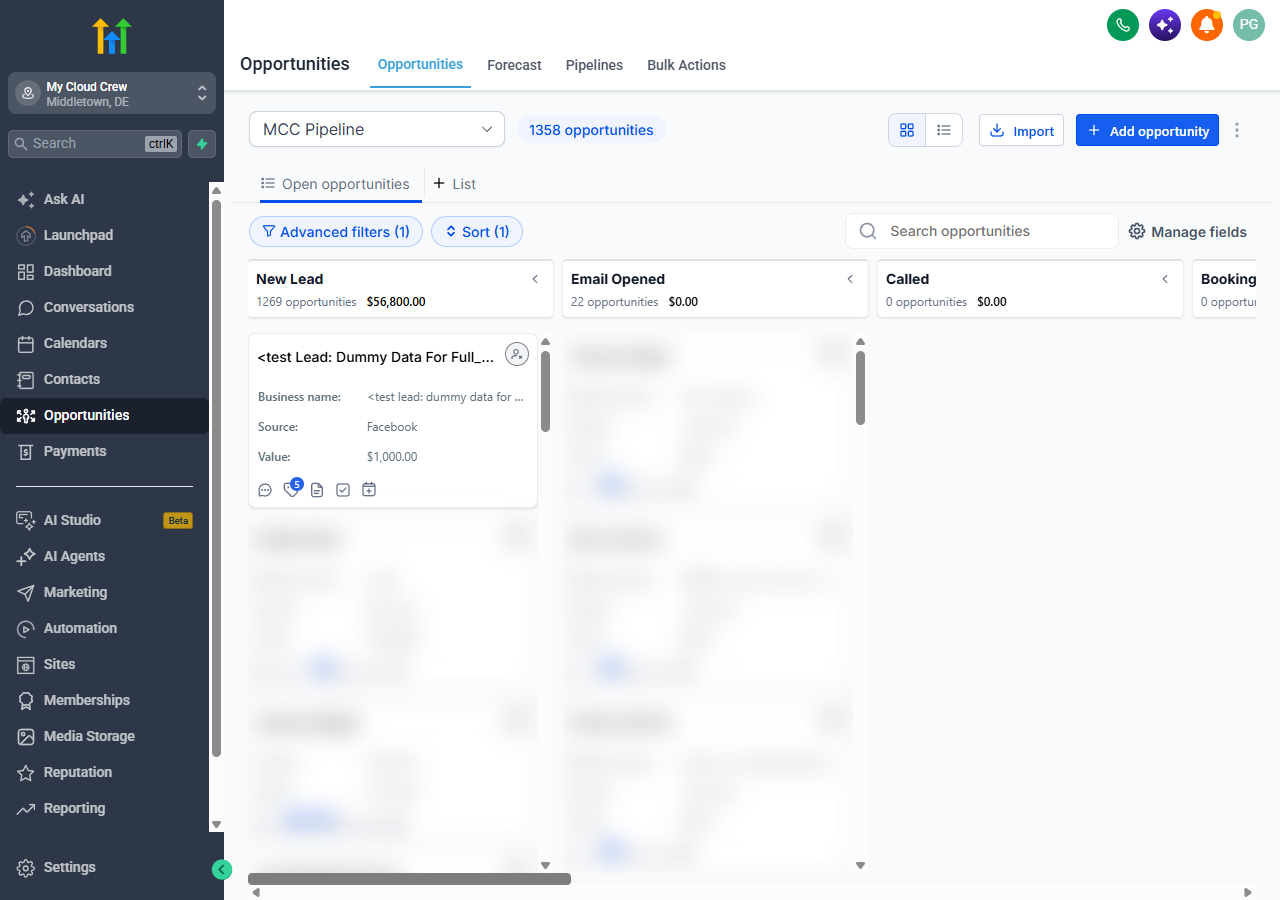Screen dimensions: 1280x900
Task: Click the Facebook source value on the card
Action: [392, 427]
